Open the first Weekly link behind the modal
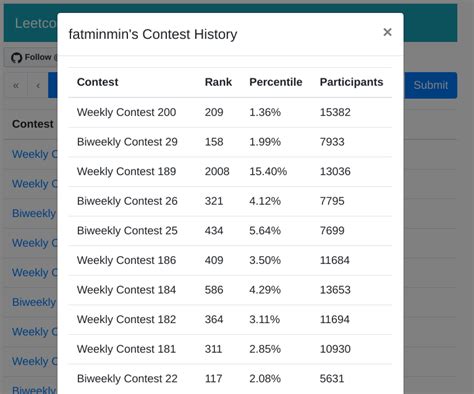This screenshot has height=394, width=474. point(34,154)
